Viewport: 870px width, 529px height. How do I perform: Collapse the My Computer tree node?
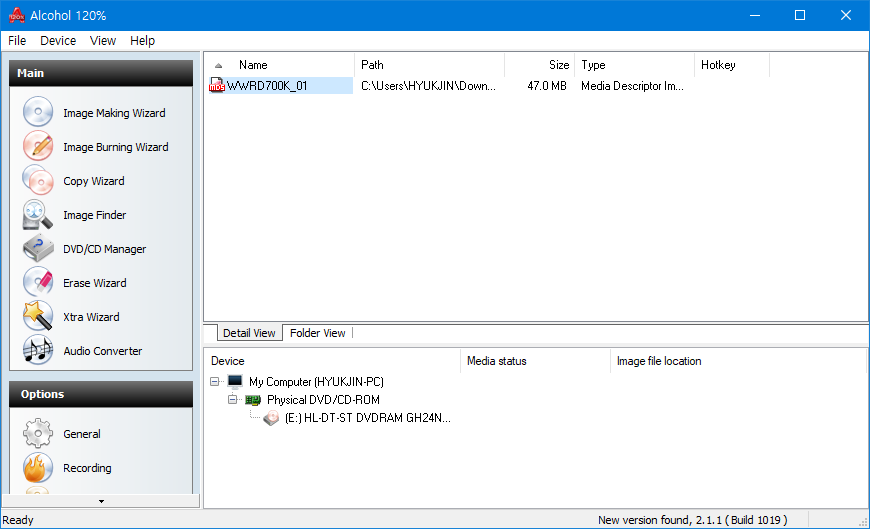[215, 381]
